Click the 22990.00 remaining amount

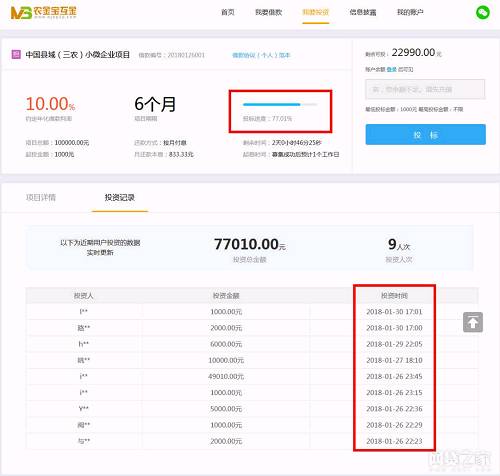pos(413,53)
